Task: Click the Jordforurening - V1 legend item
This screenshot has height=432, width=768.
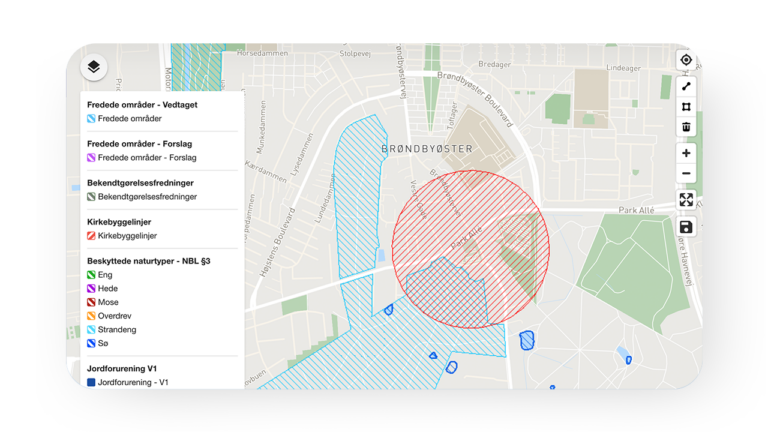Action: [x=133, y=382]
